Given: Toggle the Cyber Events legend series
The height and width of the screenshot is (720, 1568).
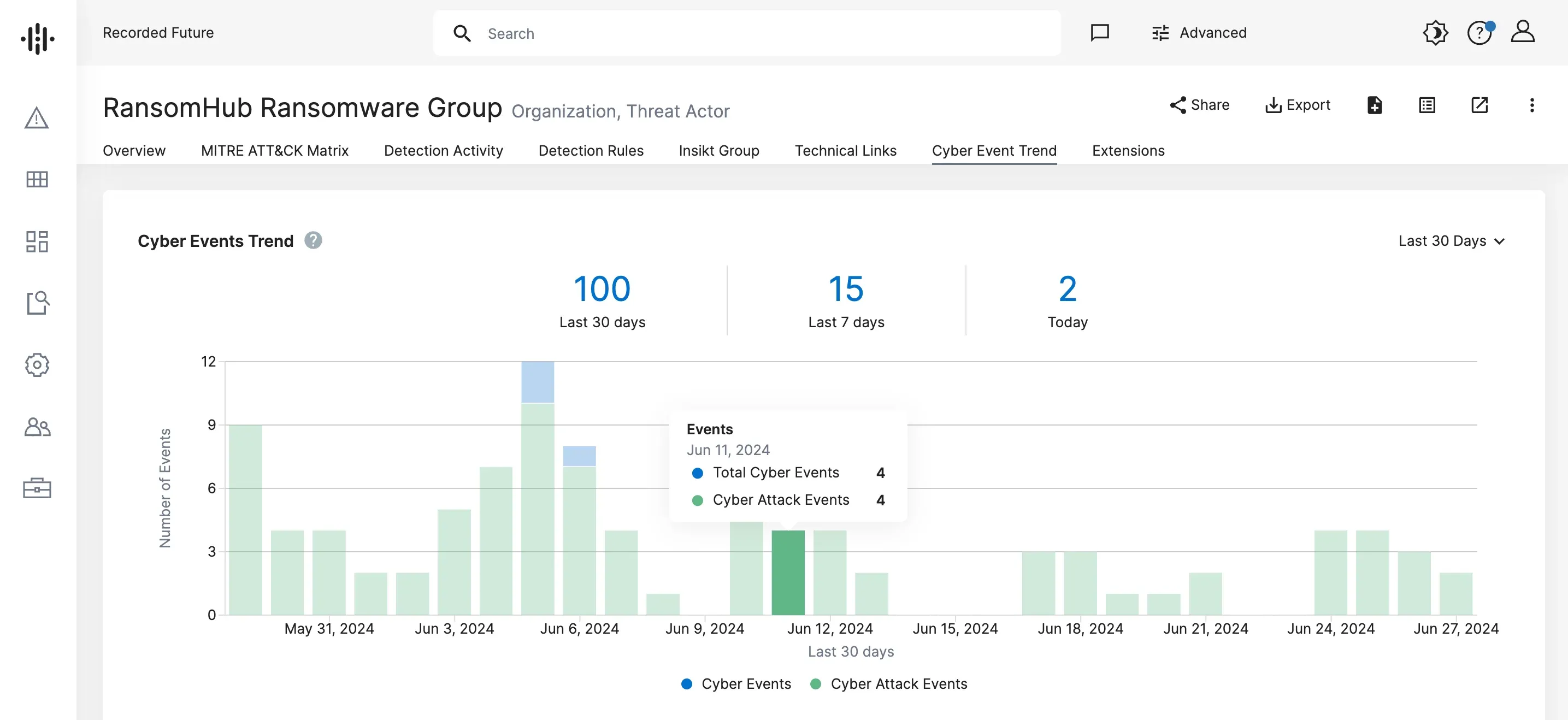Looking at the screenshot, I should tap(736, 683).
